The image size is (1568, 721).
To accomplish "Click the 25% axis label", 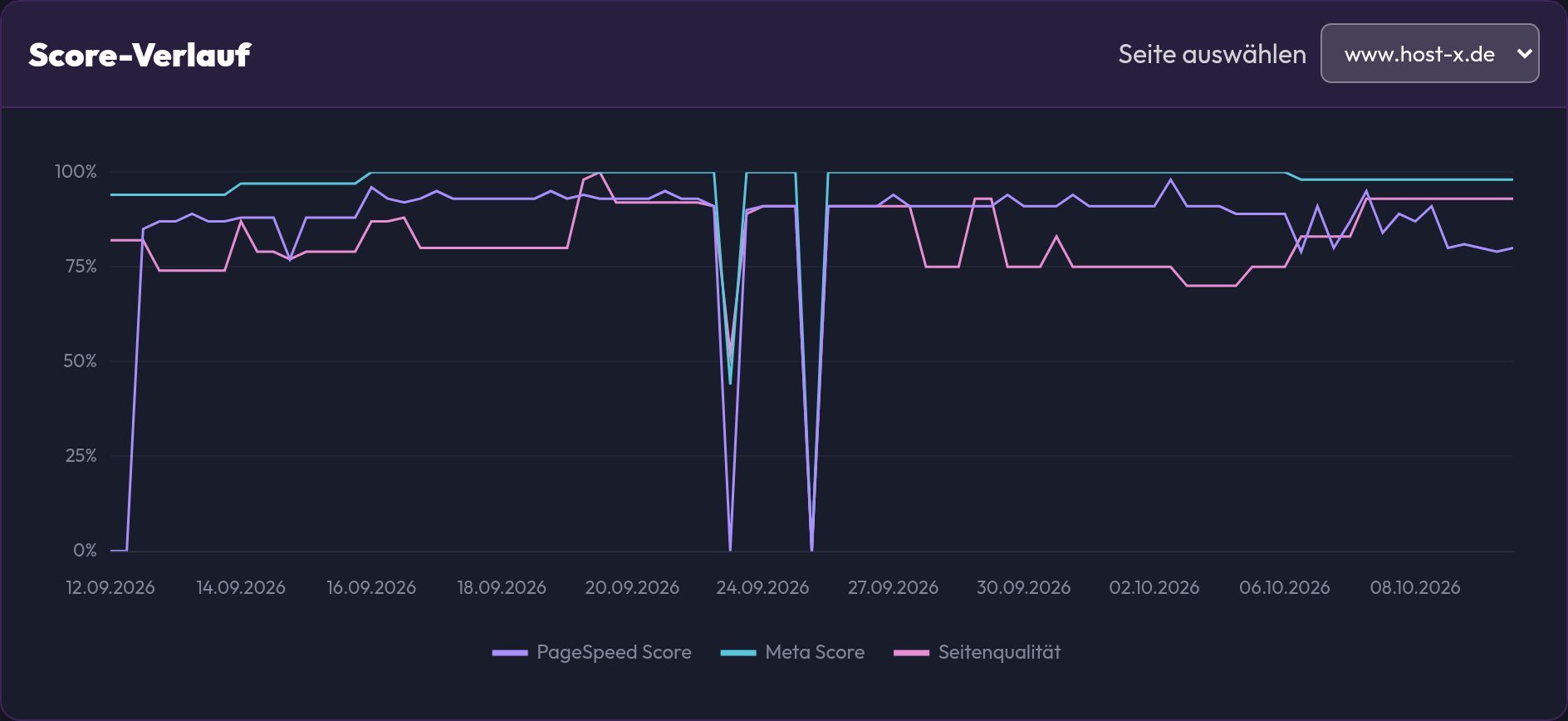I will click(x=81, y=455).
